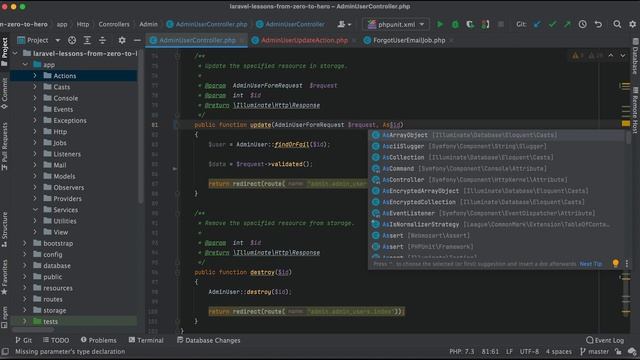640x360 pixels.
Task: Click 4 spaces indent setting
Action: (559, 351)
